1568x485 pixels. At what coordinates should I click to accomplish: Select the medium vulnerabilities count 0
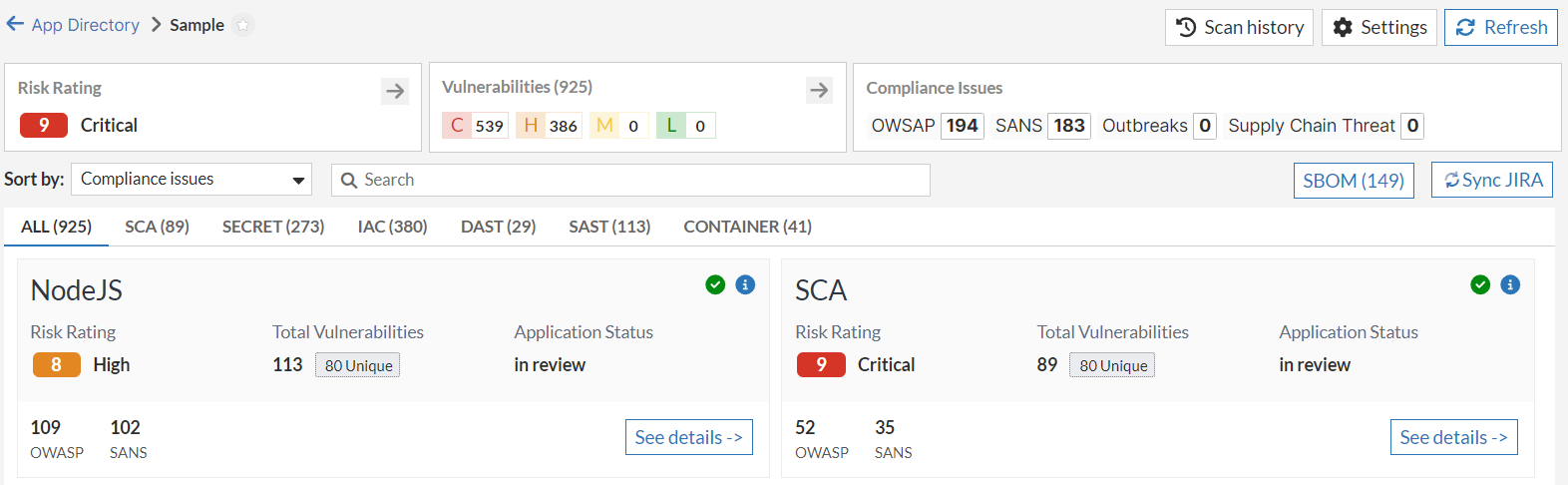coord(619,126)
